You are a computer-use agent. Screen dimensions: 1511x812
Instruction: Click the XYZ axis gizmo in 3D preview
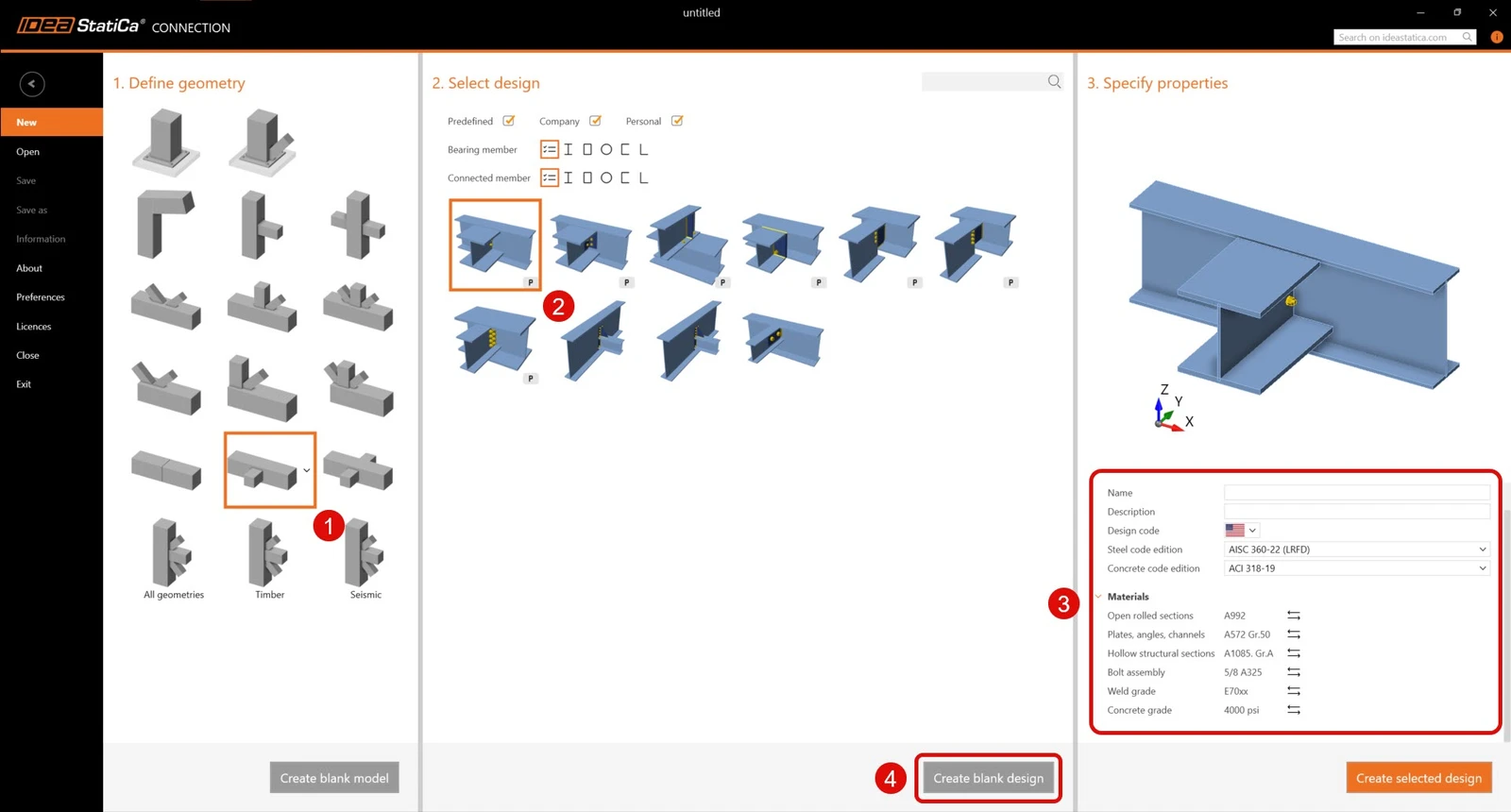(x=1173, y=409)
